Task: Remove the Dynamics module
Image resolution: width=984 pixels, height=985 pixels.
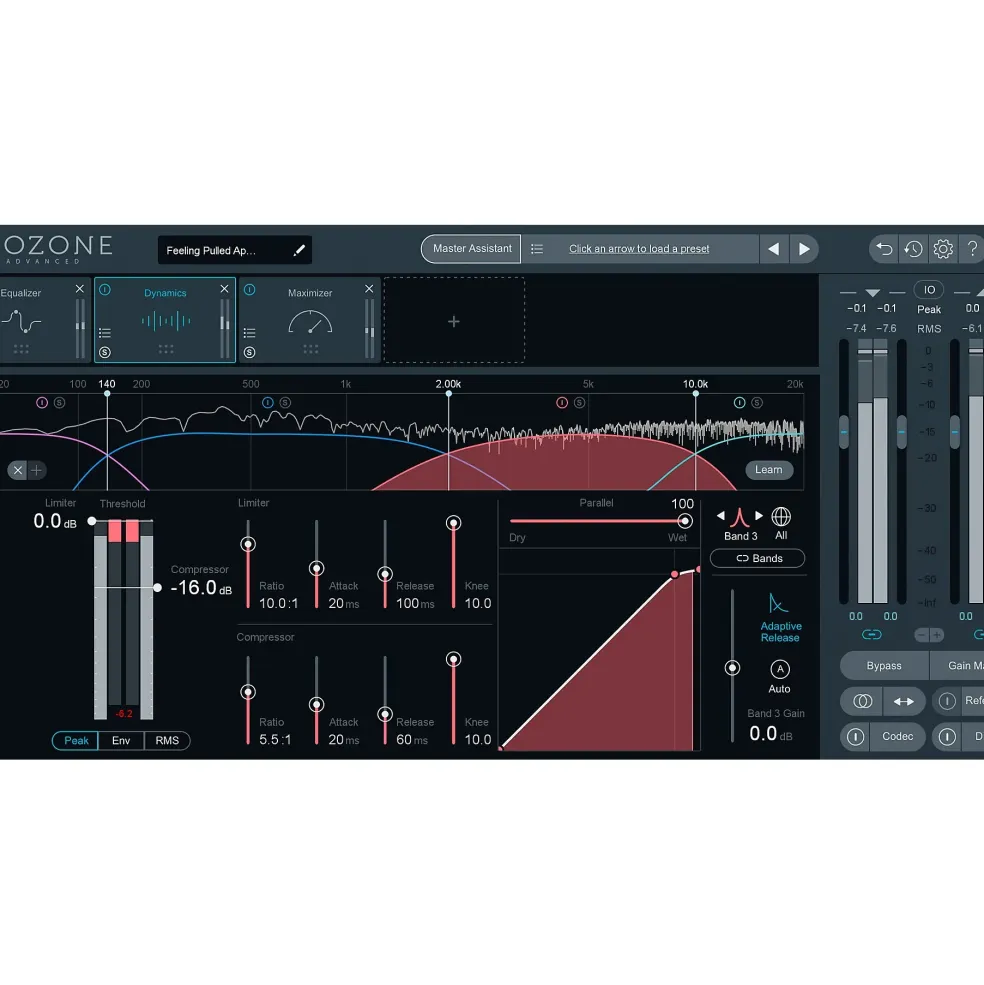Action: coord(224,289)
